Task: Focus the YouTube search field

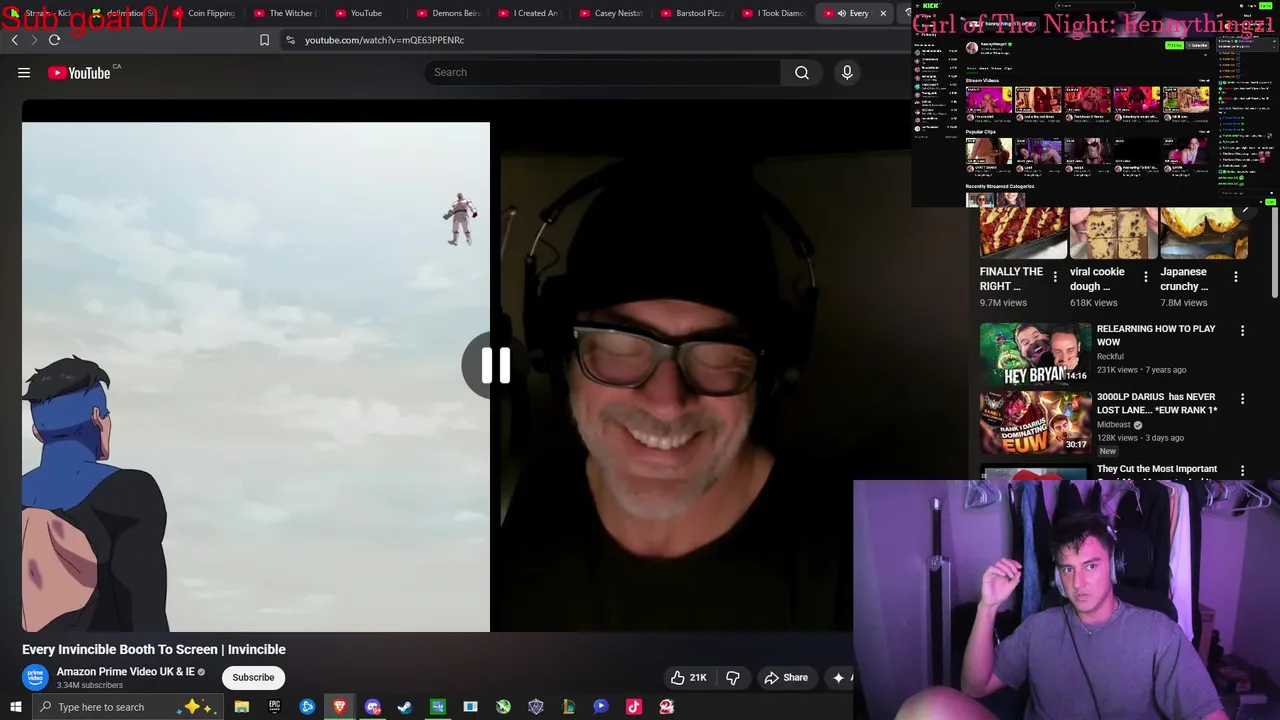Action: pyautogui.click(x=603, y=72)
